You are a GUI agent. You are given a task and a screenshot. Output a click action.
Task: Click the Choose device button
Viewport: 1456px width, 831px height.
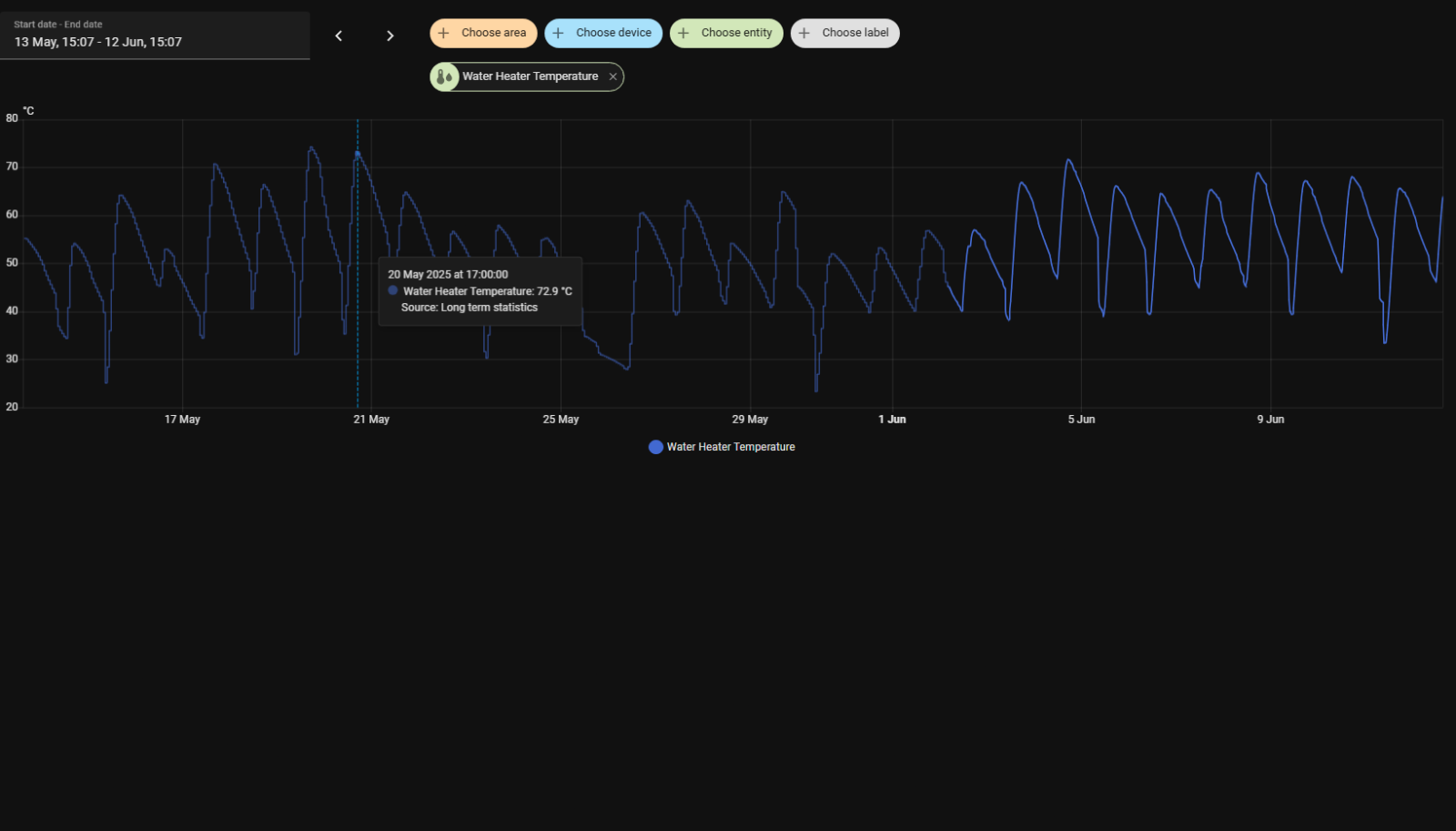pos(603,33)
